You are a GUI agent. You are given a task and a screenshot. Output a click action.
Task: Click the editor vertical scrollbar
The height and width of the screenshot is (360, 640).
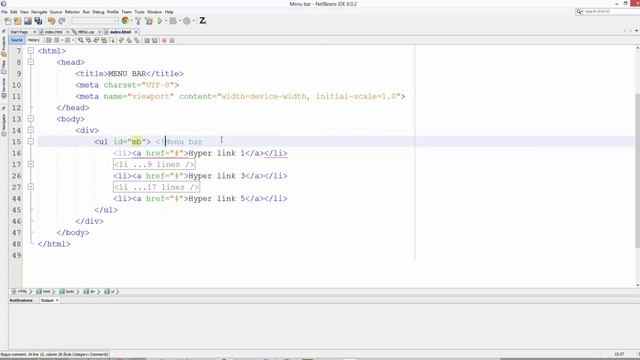pos(637,170)
